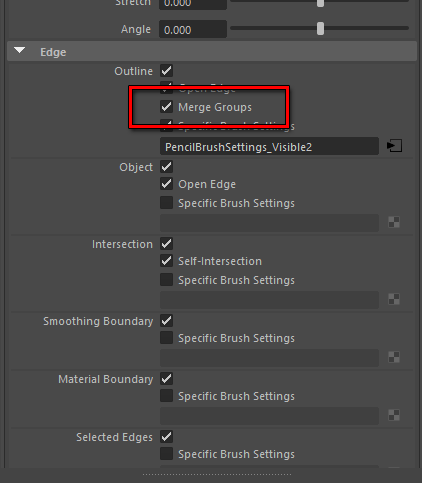This screenshot has height=483, width=422.
Task: Enable Specific Brush Settings under Object
Action: [x=166, y=203]
